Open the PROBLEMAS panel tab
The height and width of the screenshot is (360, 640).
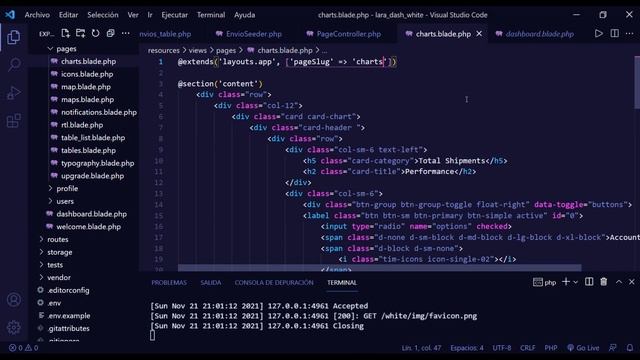coord(169,282)
